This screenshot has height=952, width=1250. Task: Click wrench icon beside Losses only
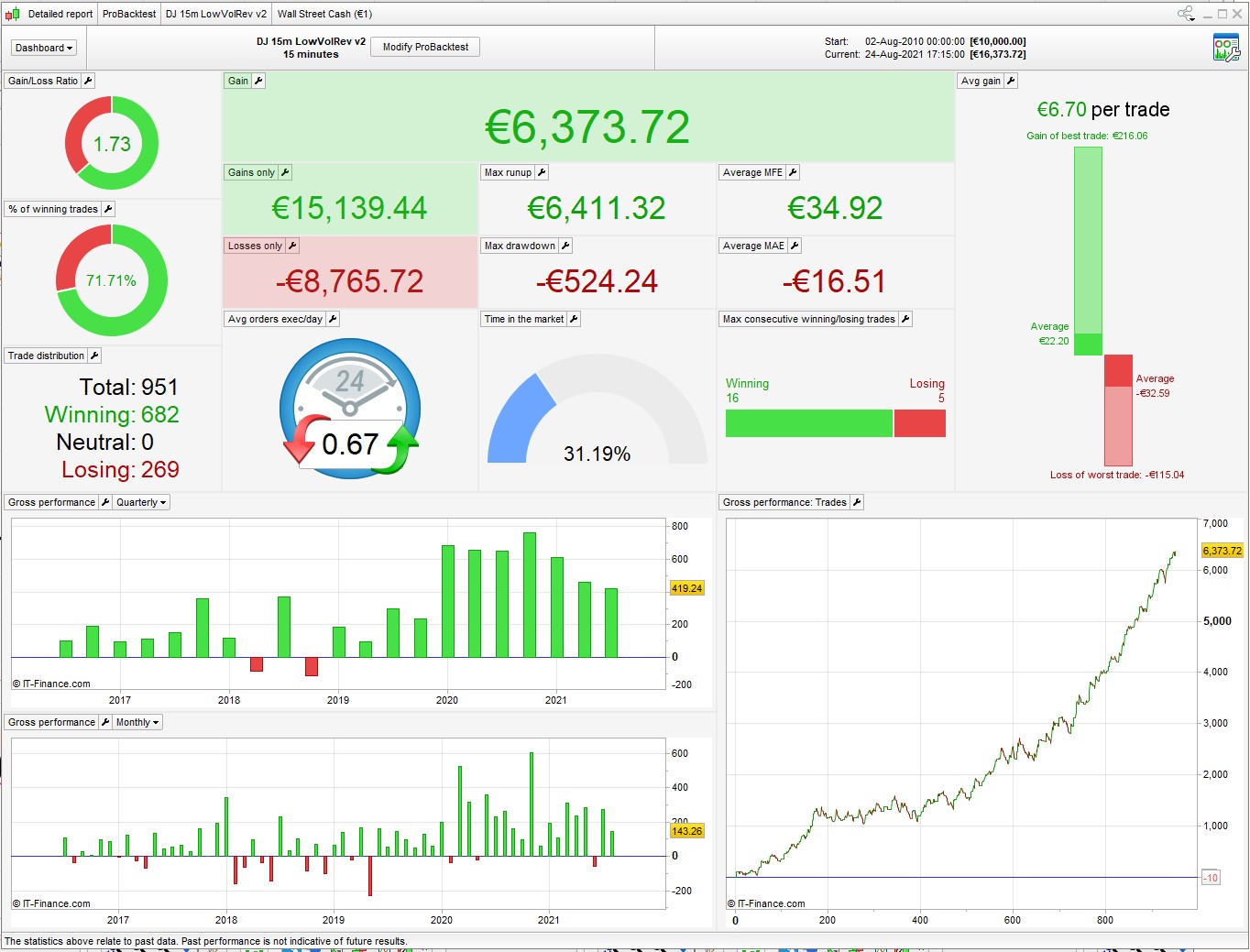tap(292, 246)
